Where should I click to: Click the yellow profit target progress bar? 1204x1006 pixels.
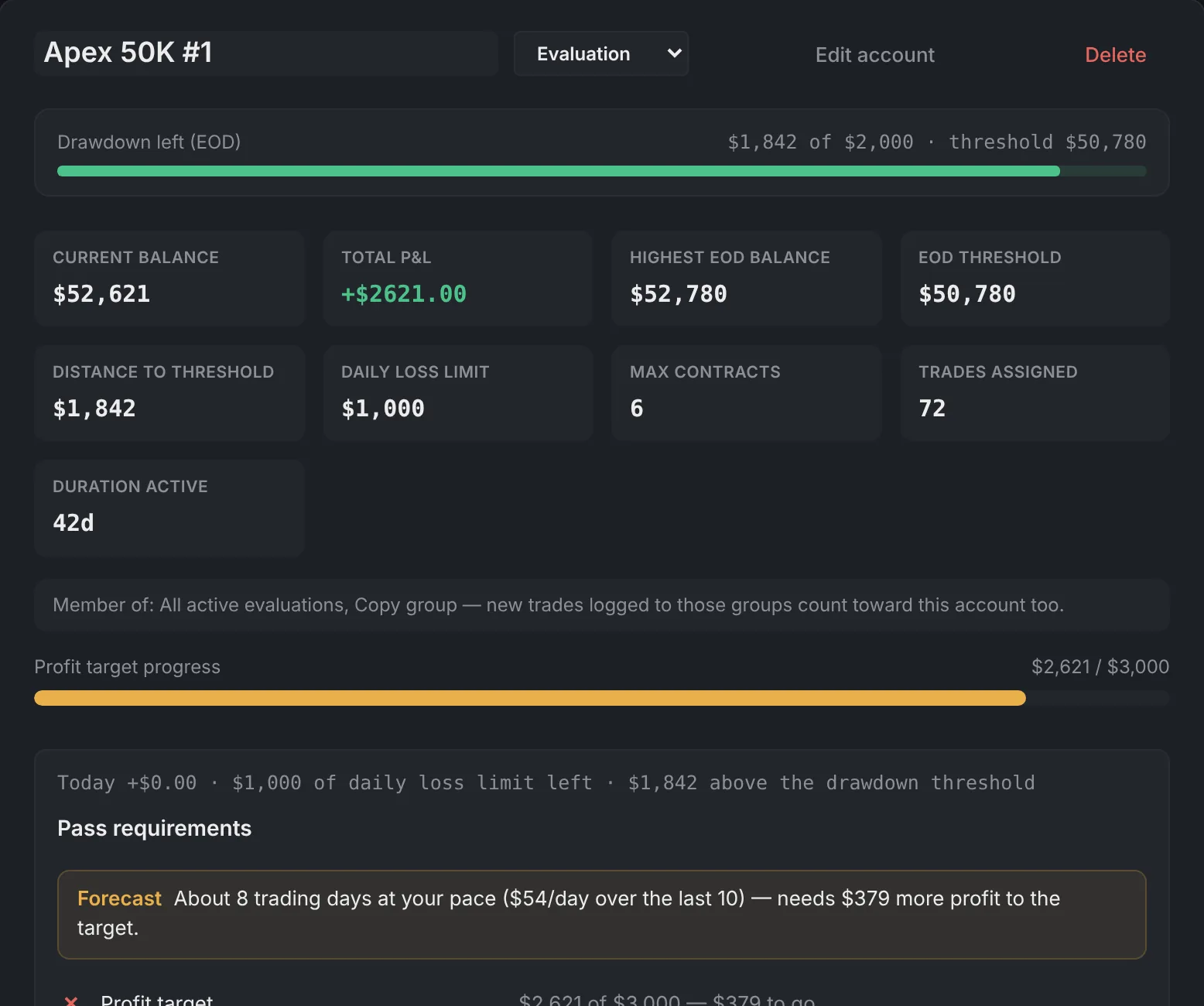(x=602, y=698)
